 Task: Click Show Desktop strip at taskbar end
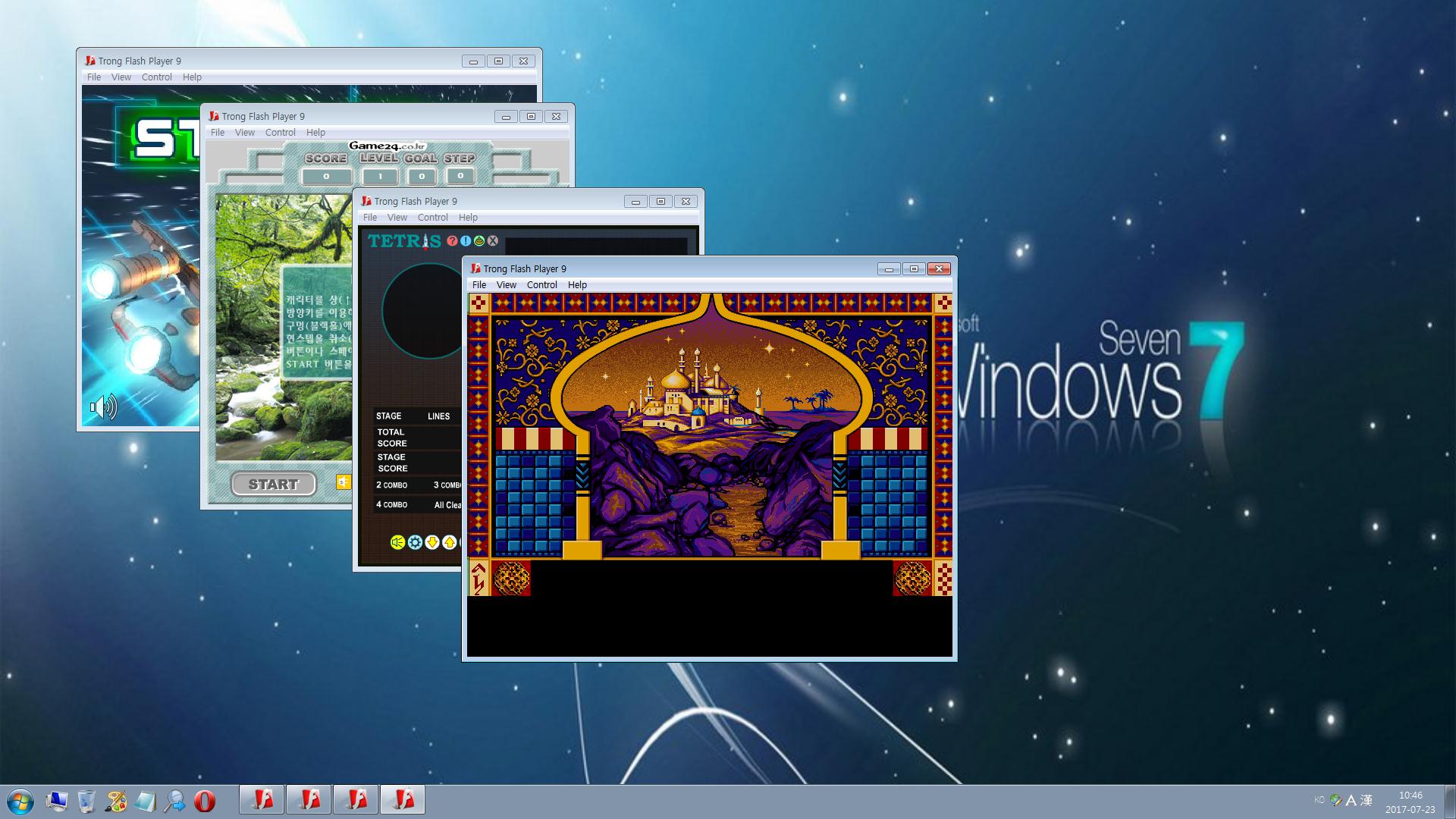[1451, 802]
